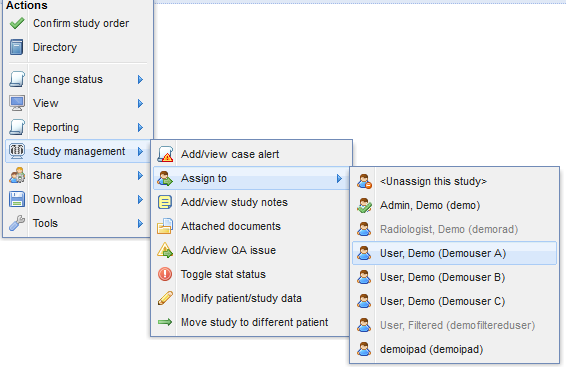Viewport: 566px width, 367px height.
Task: Expand the Change status submenu arrow
Action: point(140,79)
